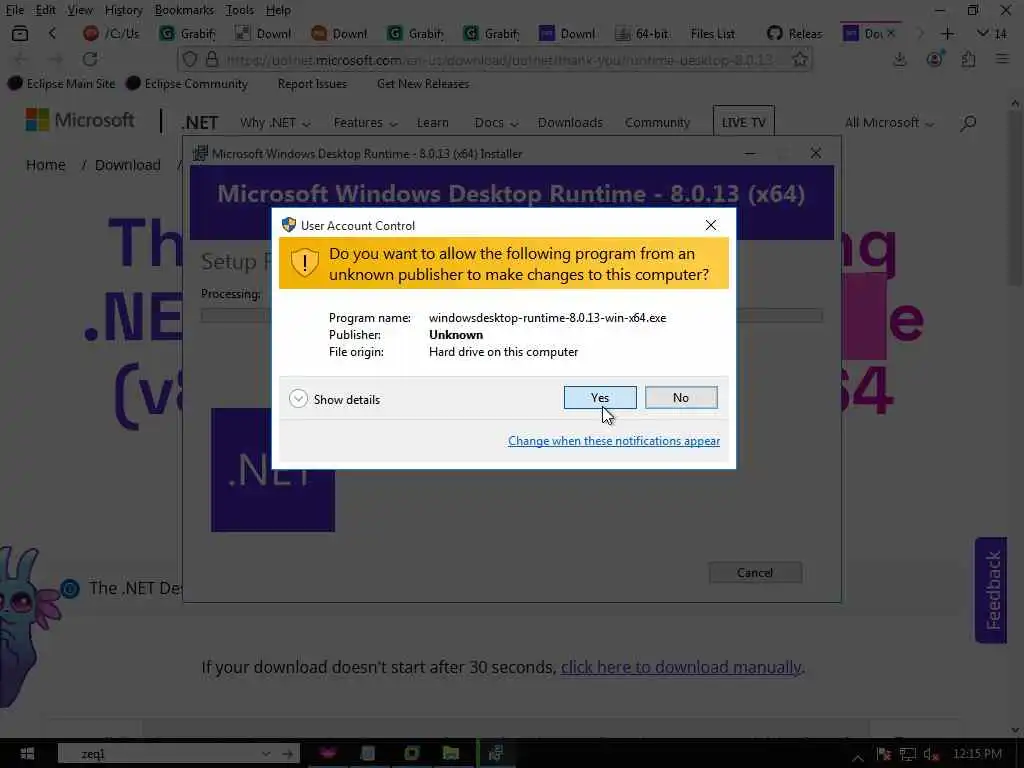This screenshot has width=1024, height=768.
Task: Open a new tab with plus button
Action: pyautogui.click(x=947, y=33)
